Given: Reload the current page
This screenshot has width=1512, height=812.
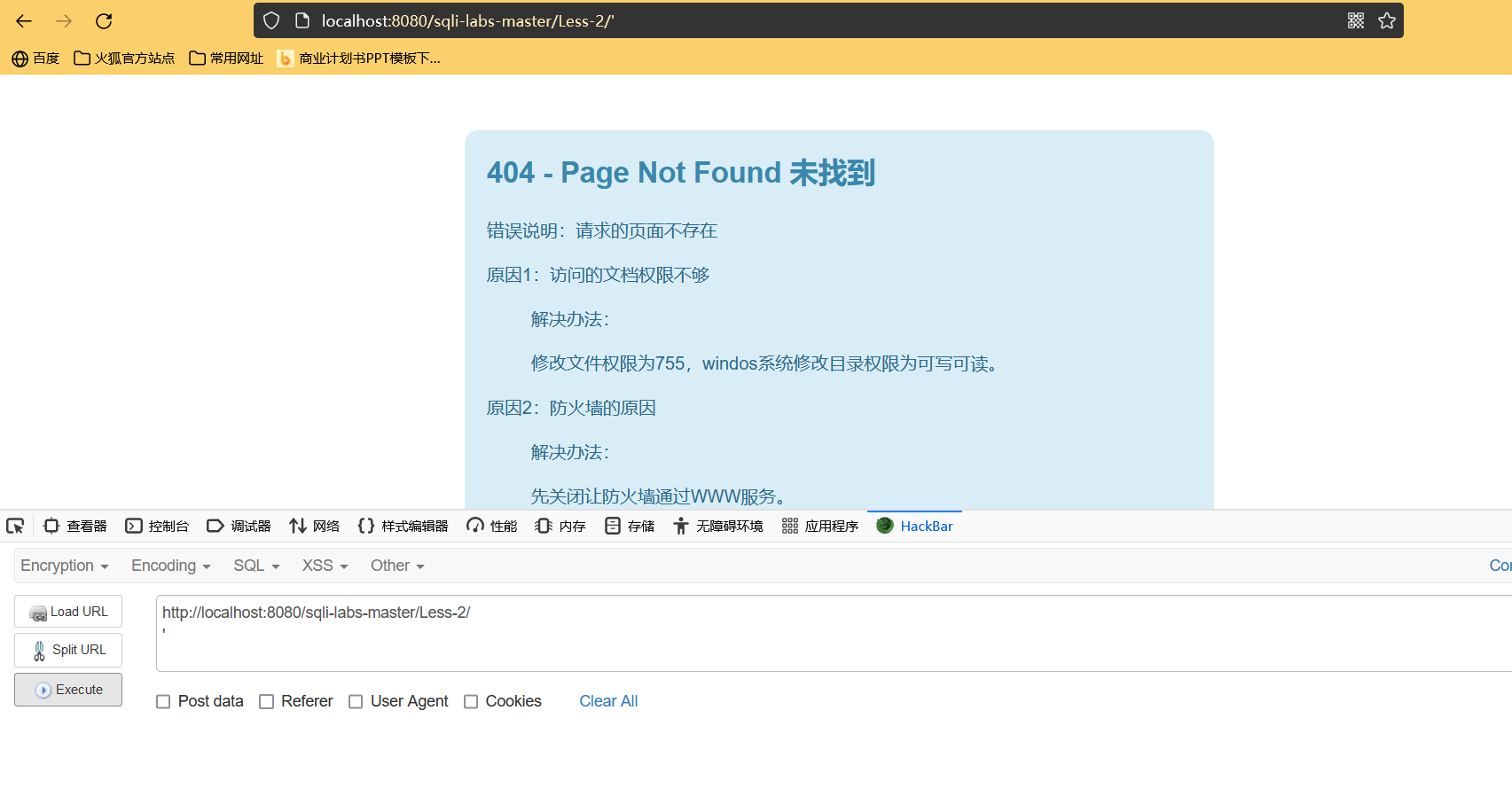Looking at the screenshot, I should click(104, 21).
